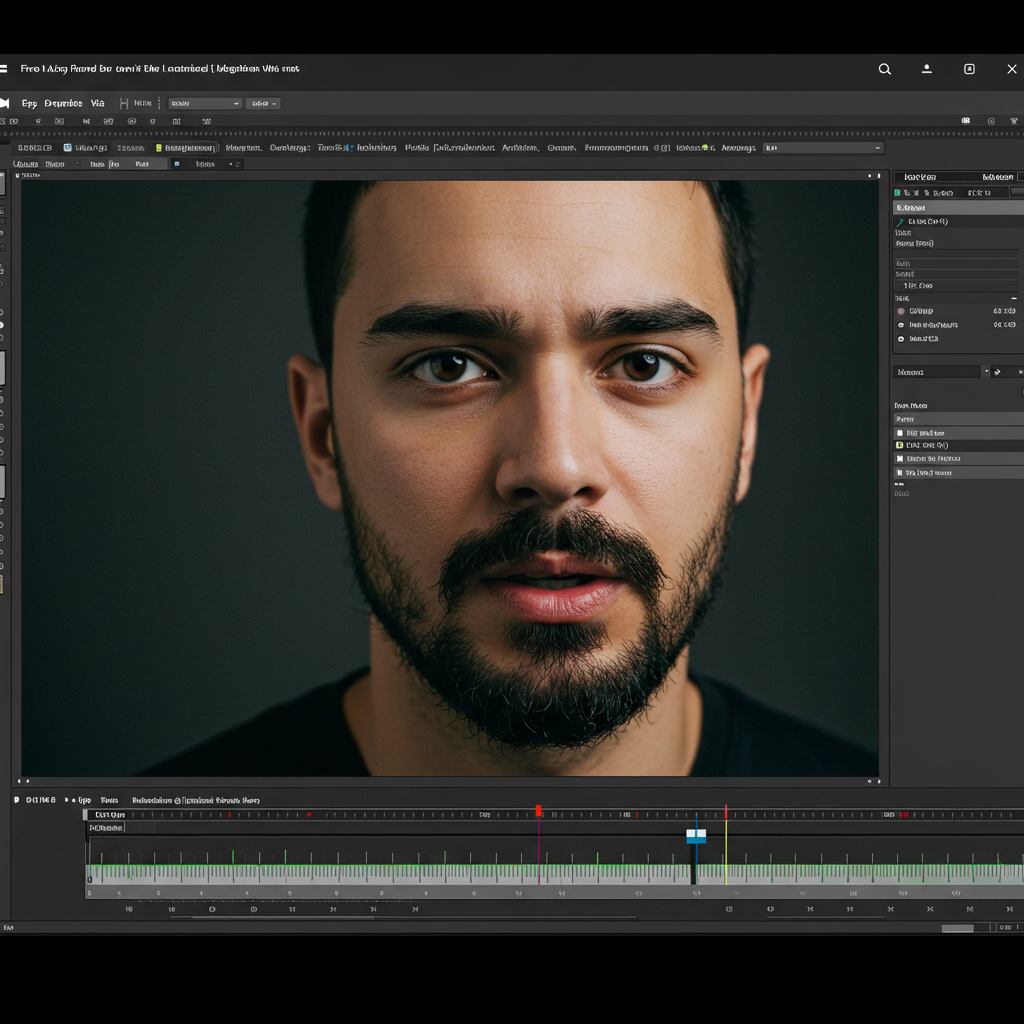
Task: Click the green square icon atop right panel
Action: [897, 192]
